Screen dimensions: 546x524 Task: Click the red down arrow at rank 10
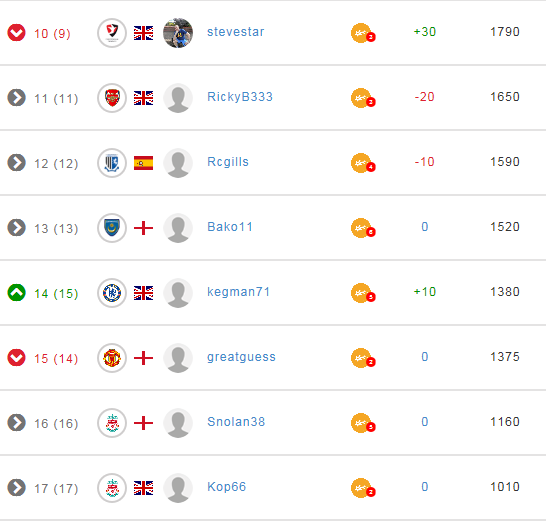click(x=16, y=33)
